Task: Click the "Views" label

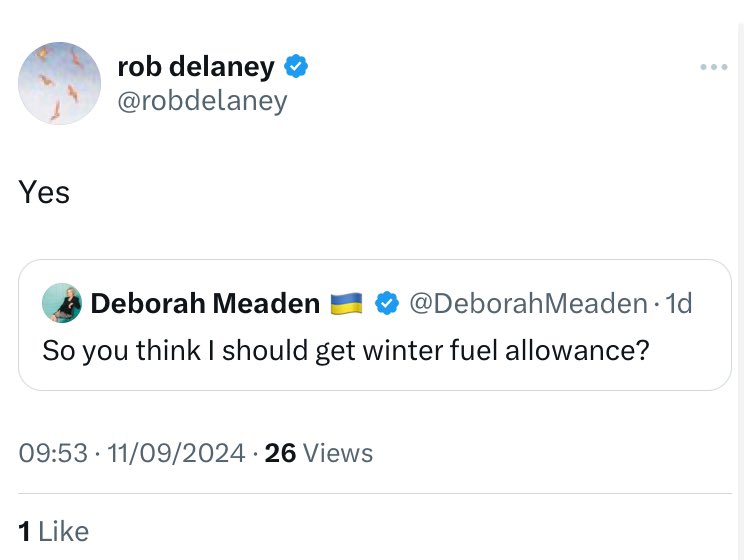Action: [x=338, y=453]
